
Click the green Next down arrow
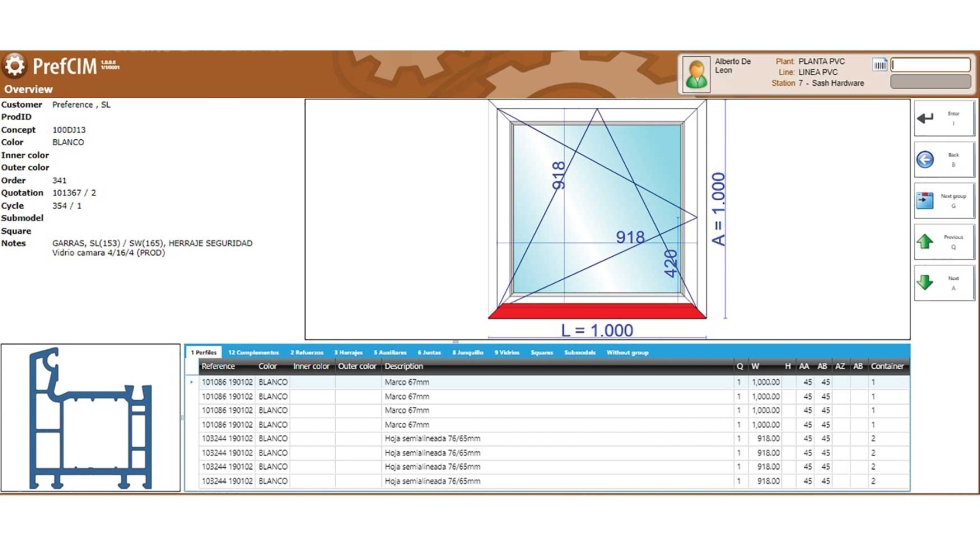click(x=943, y=283)
